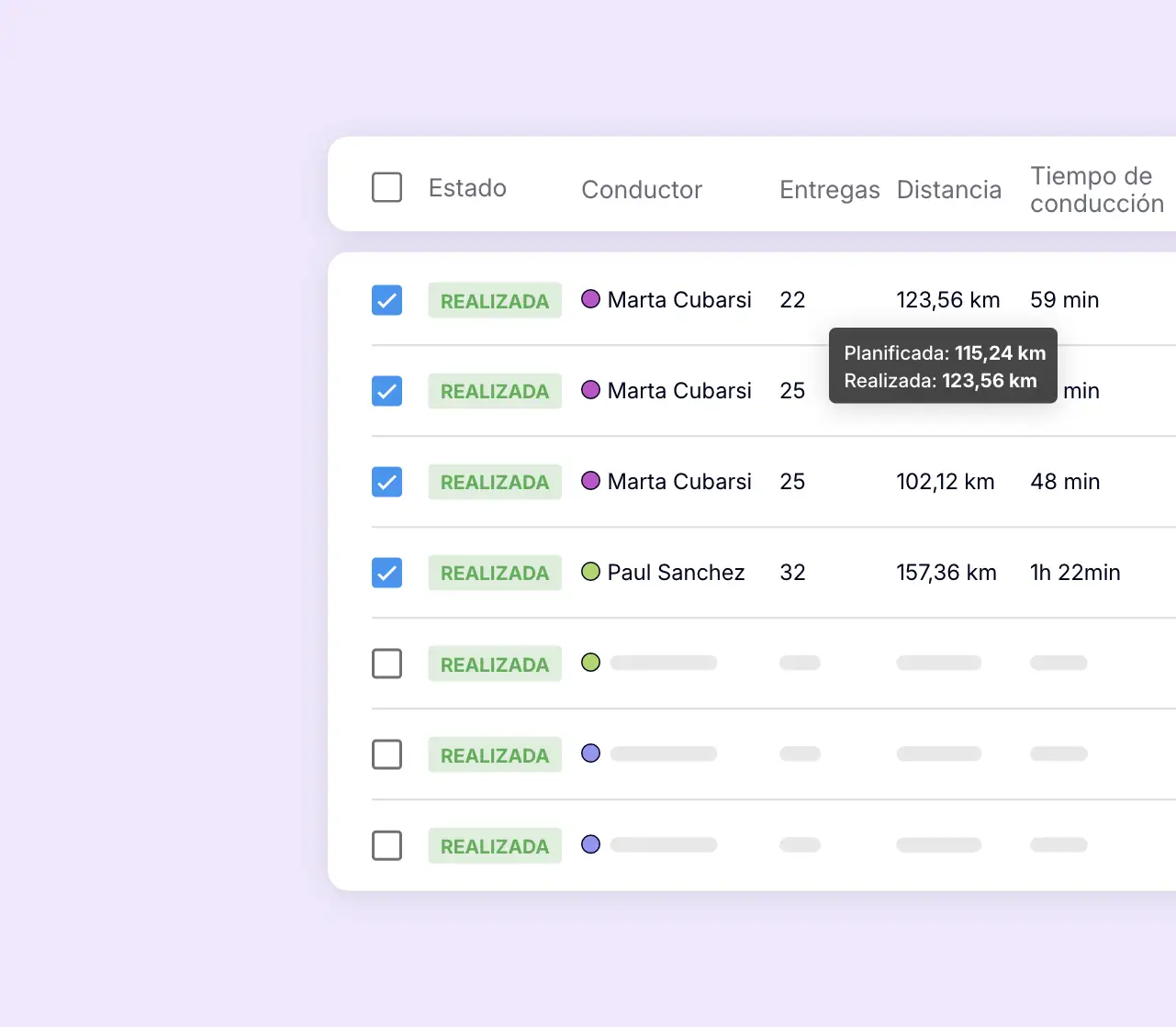Click blue dot in the last row
Image resolution: width=1176 pixels, height=1027 pixels.
pyautogui.click(x=591, y=843)
